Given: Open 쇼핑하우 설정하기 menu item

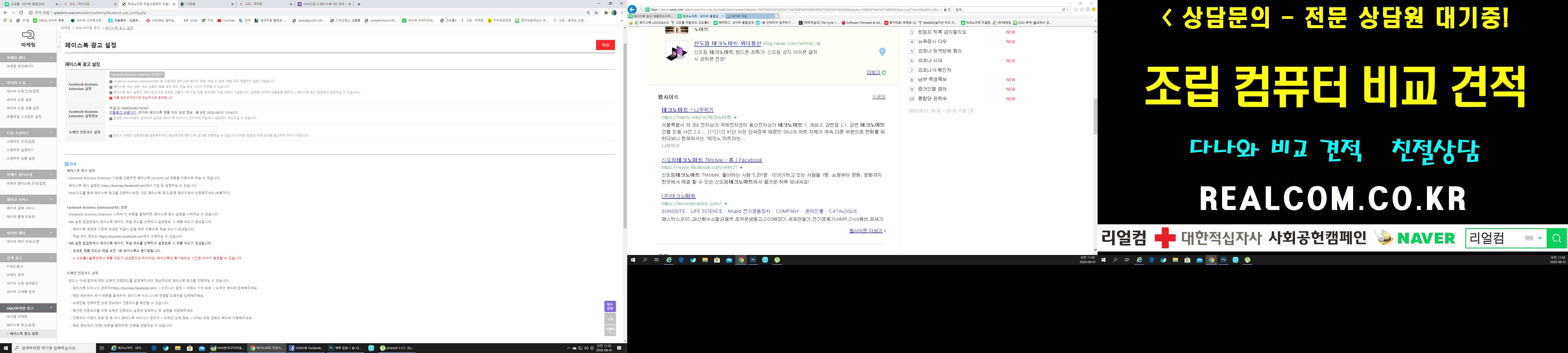Looking at the screenshot, I should (x=20, y=150).
